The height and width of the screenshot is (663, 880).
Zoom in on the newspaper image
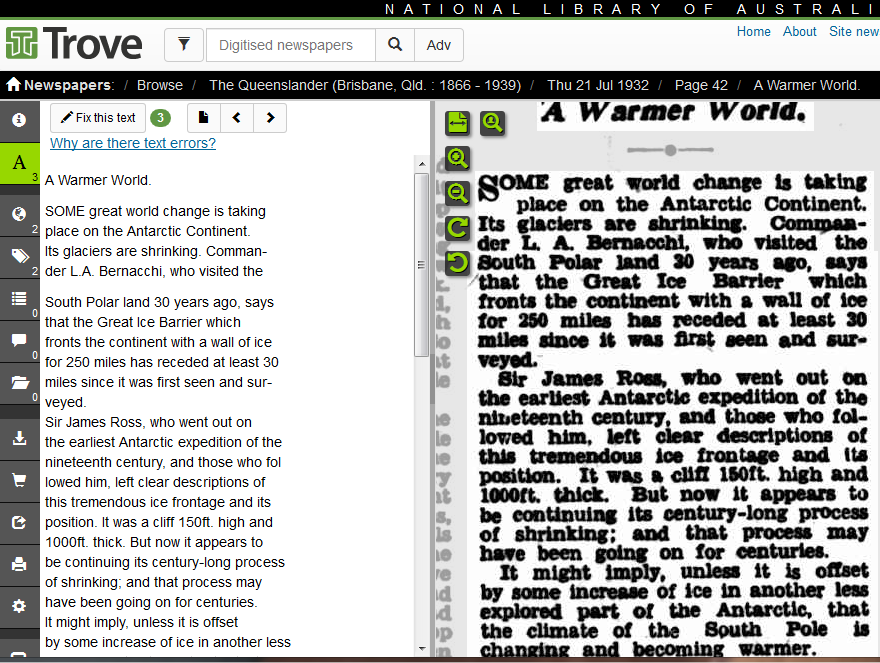coord(457,158)
